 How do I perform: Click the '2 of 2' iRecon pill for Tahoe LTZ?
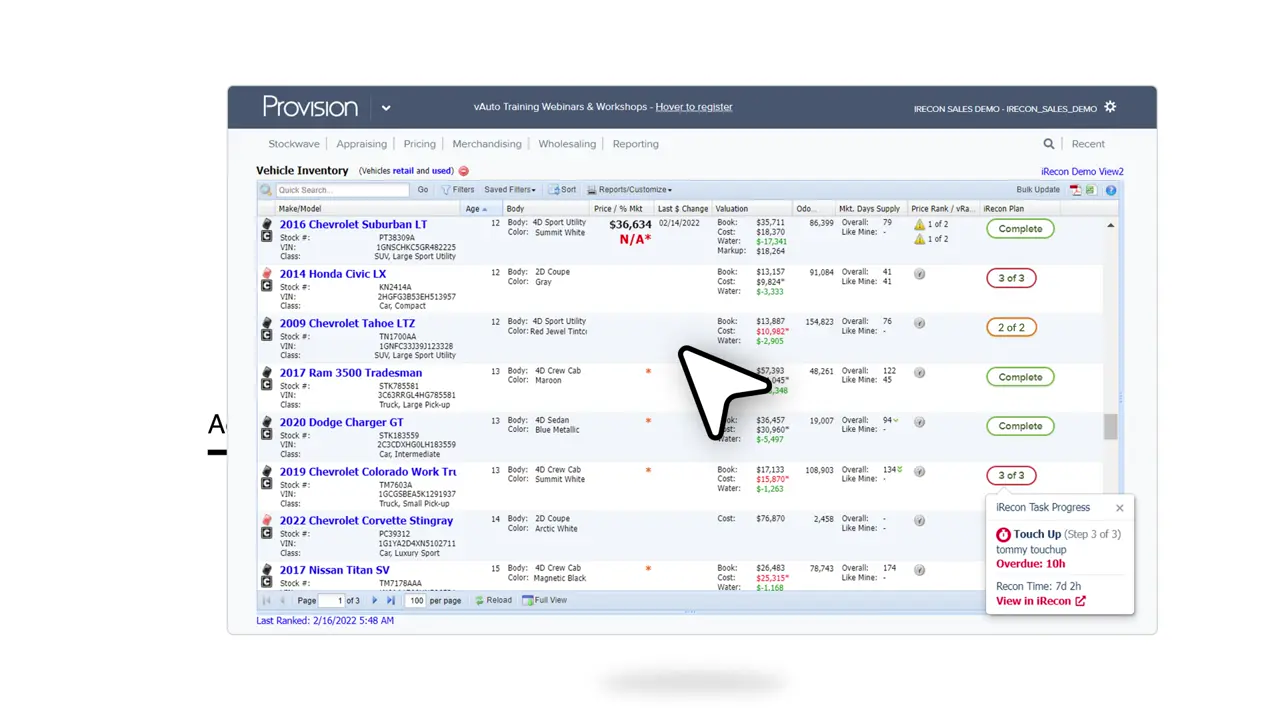click(1011, 327)
